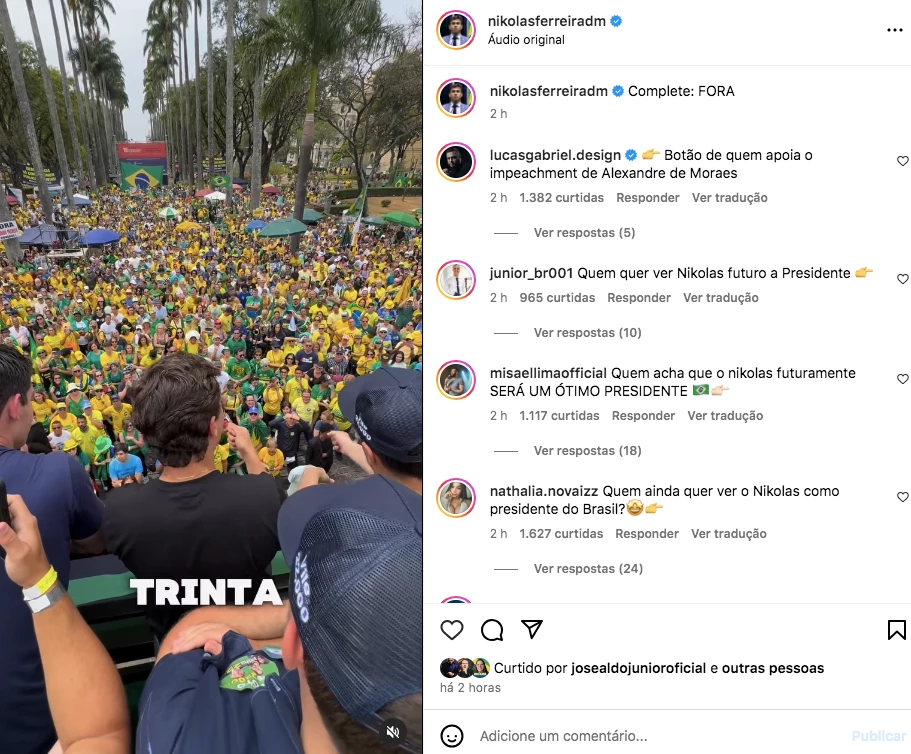This screenshot has height=754, width=911.
Task: Save the post with the bookmark icon
Action: [896, 630]
